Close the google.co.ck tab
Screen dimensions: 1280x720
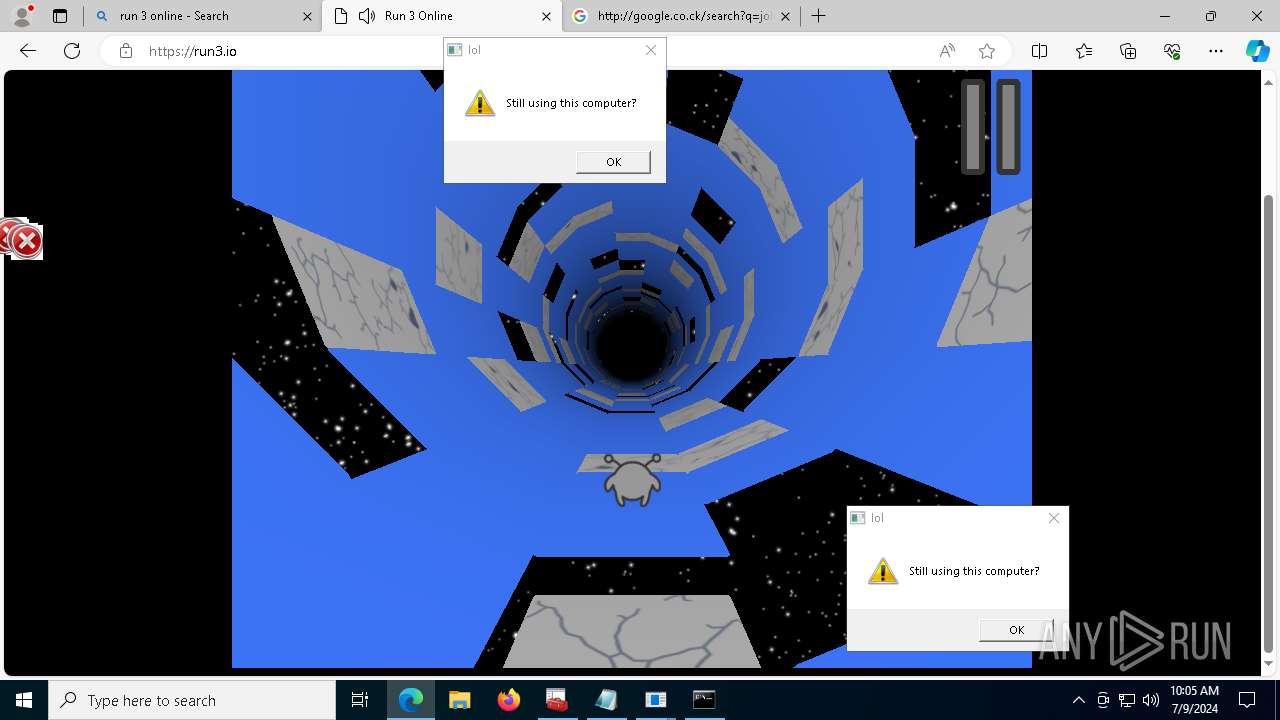(x=785, y=16)
